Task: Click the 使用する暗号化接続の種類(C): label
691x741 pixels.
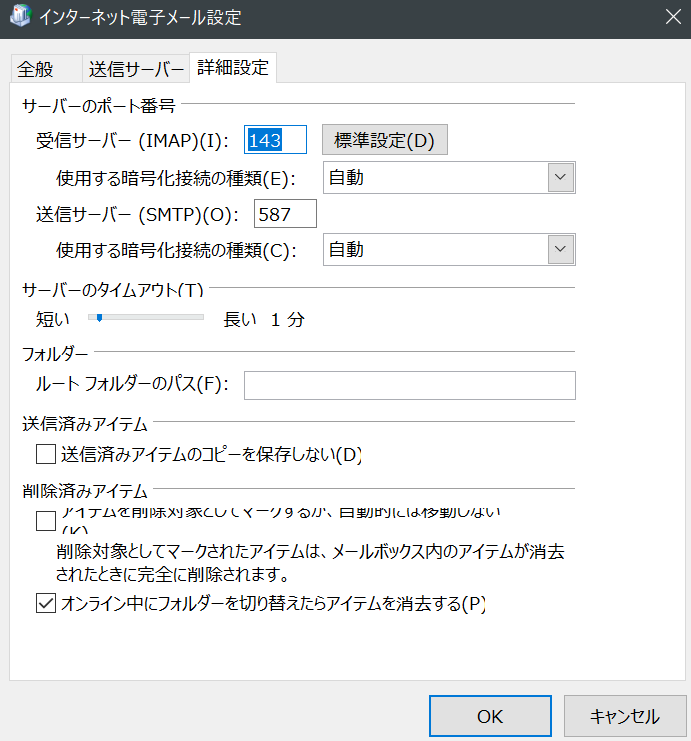Action: click(x=176, y=250)
